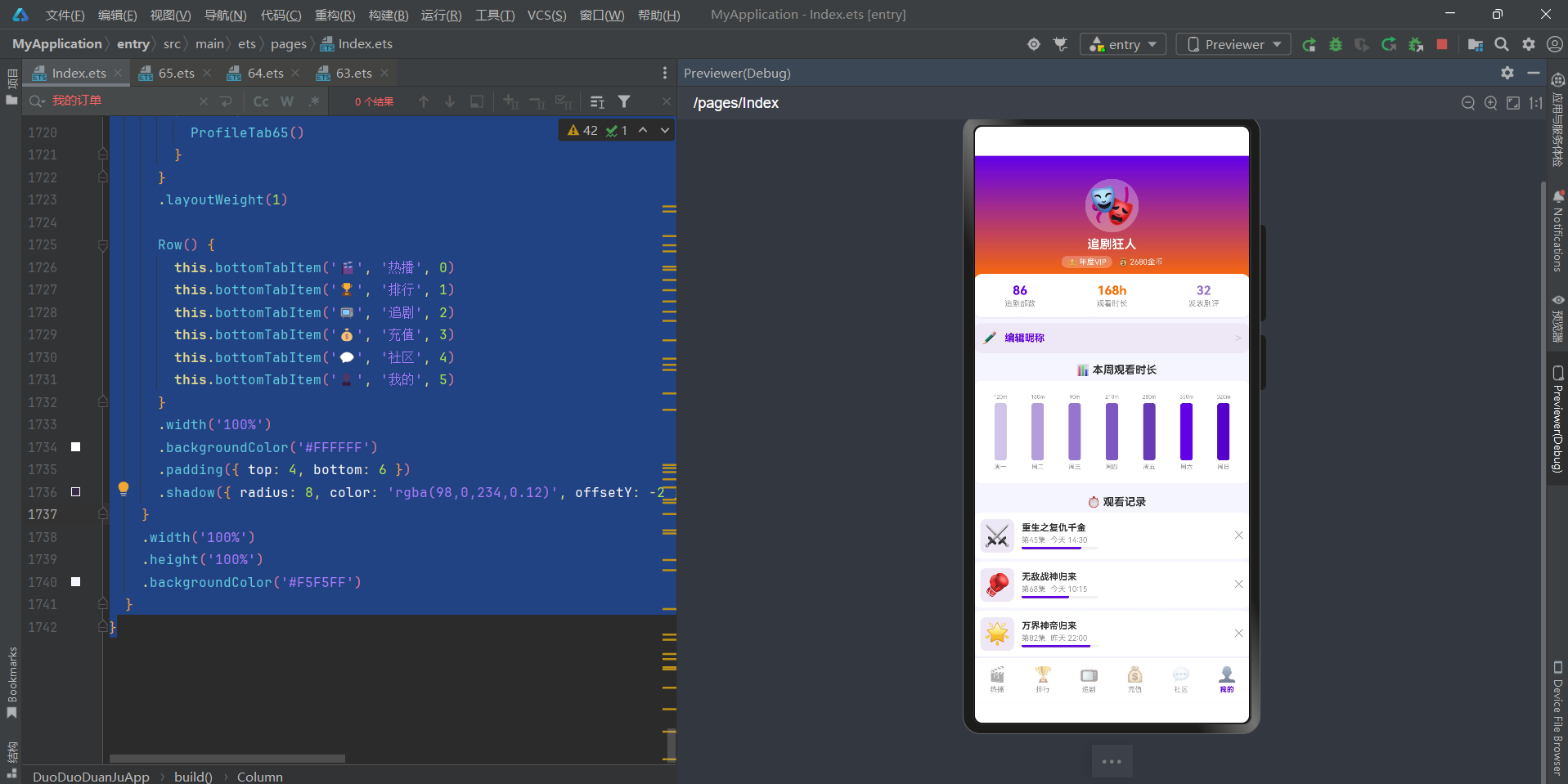Click the lightbulb quick-fix on line 1736
Image resolution: width=1568 pixels, height=784 pixels.
click(x=124, y=489)
